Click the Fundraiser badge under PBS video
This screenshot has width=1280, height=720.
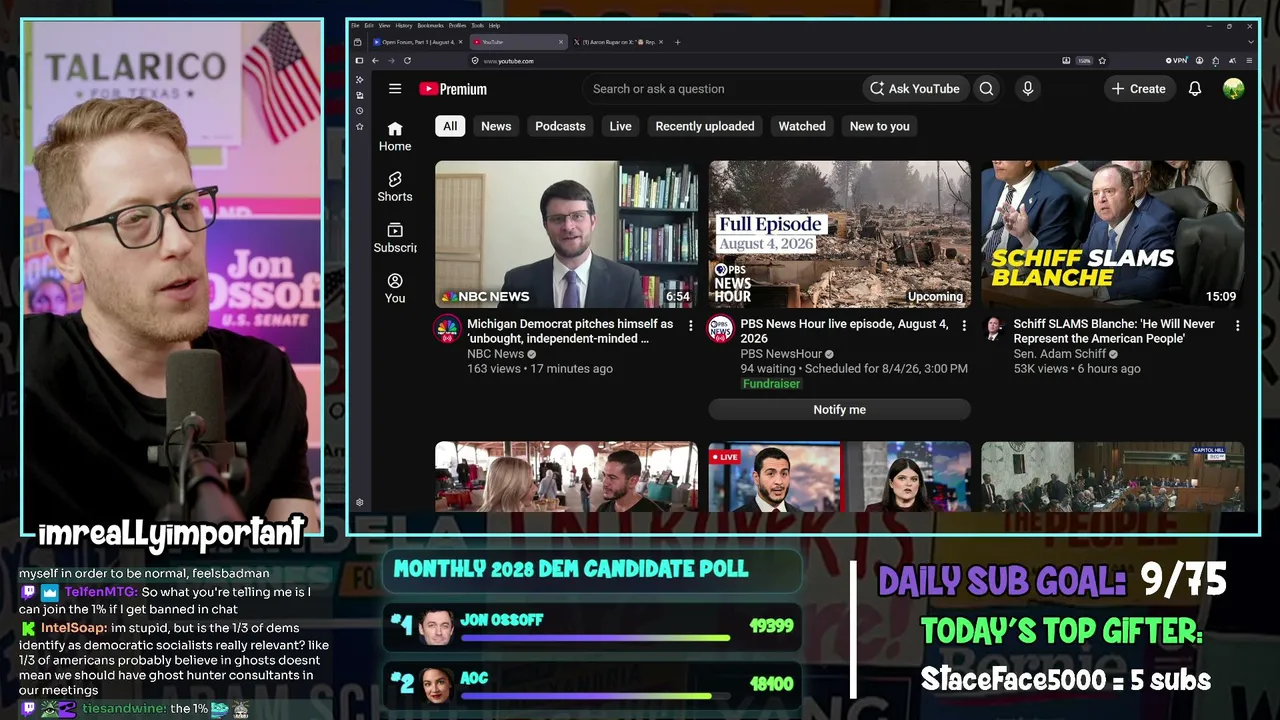tap(771, 384)
